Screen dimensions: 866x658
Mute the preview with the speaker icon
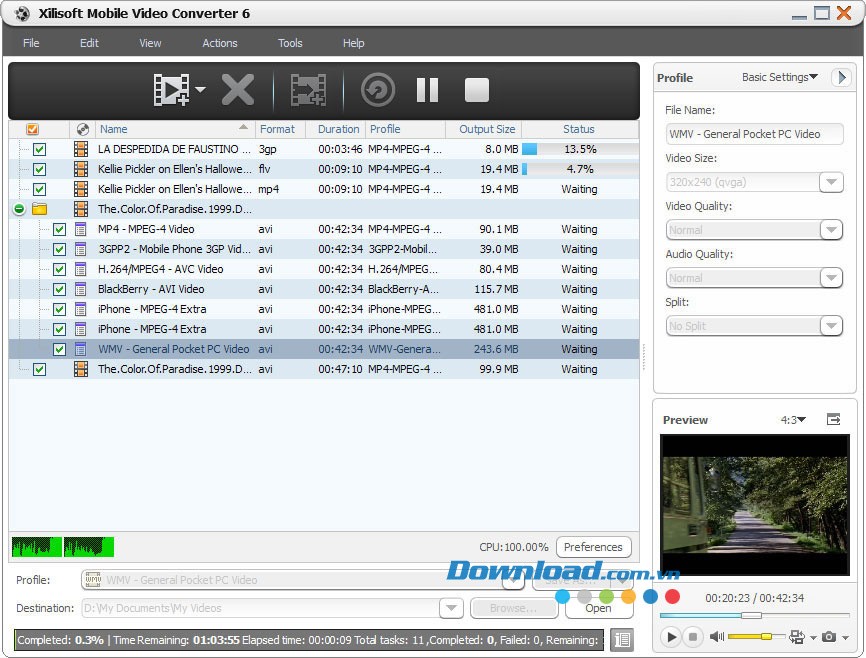(x=716, y=637)
